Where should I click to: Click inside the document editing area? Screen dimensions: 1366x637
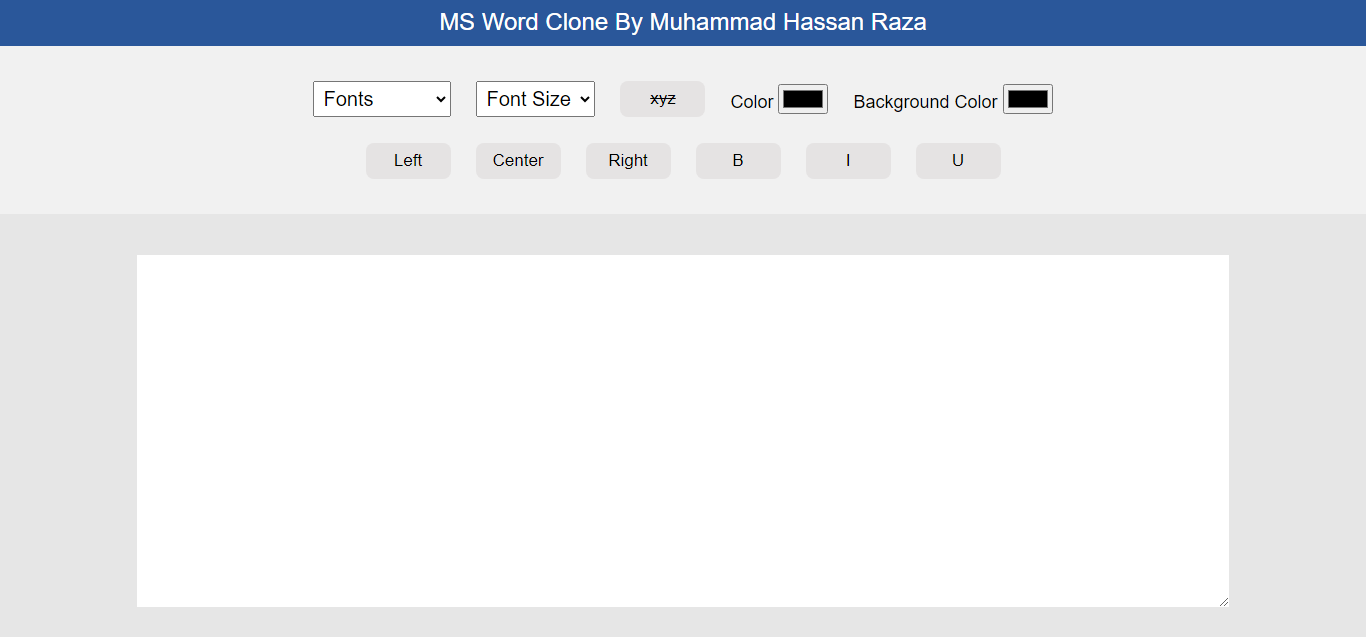[x=683, y=430]
